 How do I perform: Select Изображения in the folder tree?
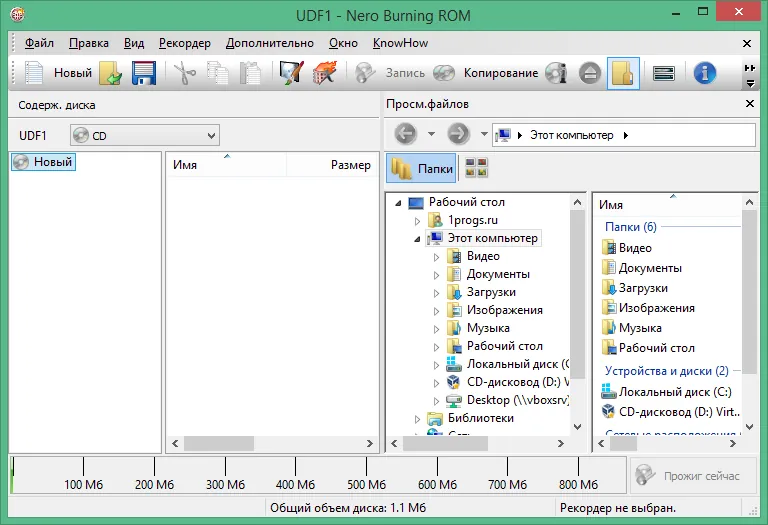coord(504,310)
